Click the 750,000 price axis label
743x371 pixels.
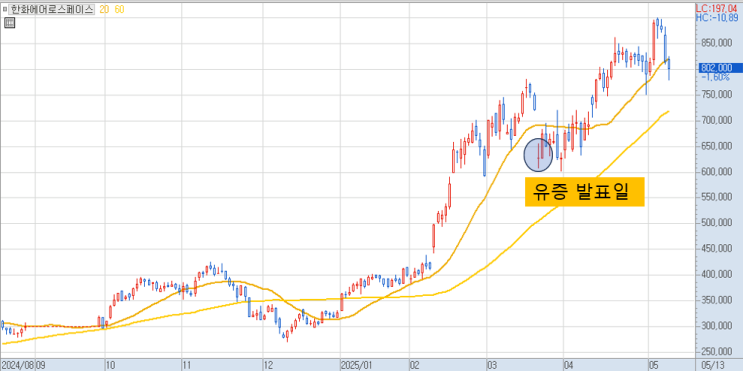click(716, 95)
